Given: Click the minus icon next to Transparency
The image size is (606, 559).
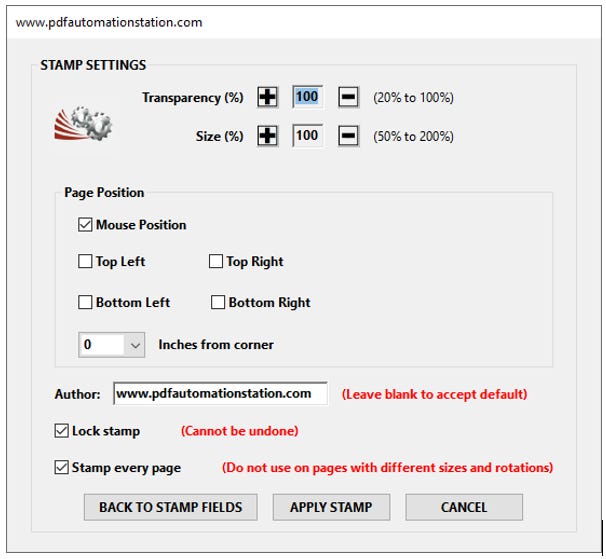Looking at the screenshot, I should click(x=348, y=97).
